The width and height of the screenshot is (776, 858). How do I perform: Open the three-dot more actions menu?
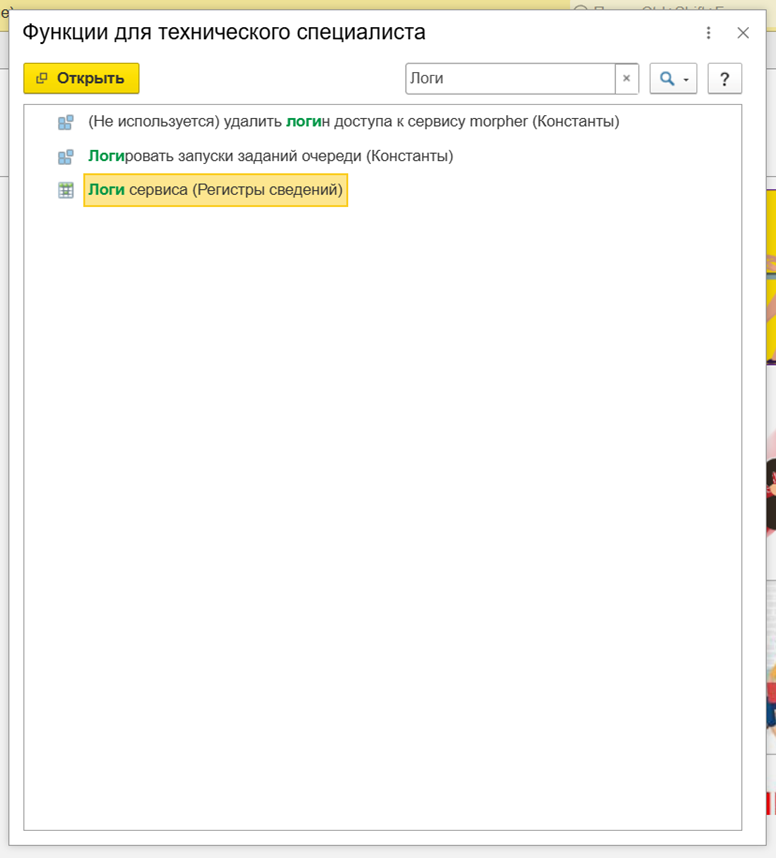point(709,33)
